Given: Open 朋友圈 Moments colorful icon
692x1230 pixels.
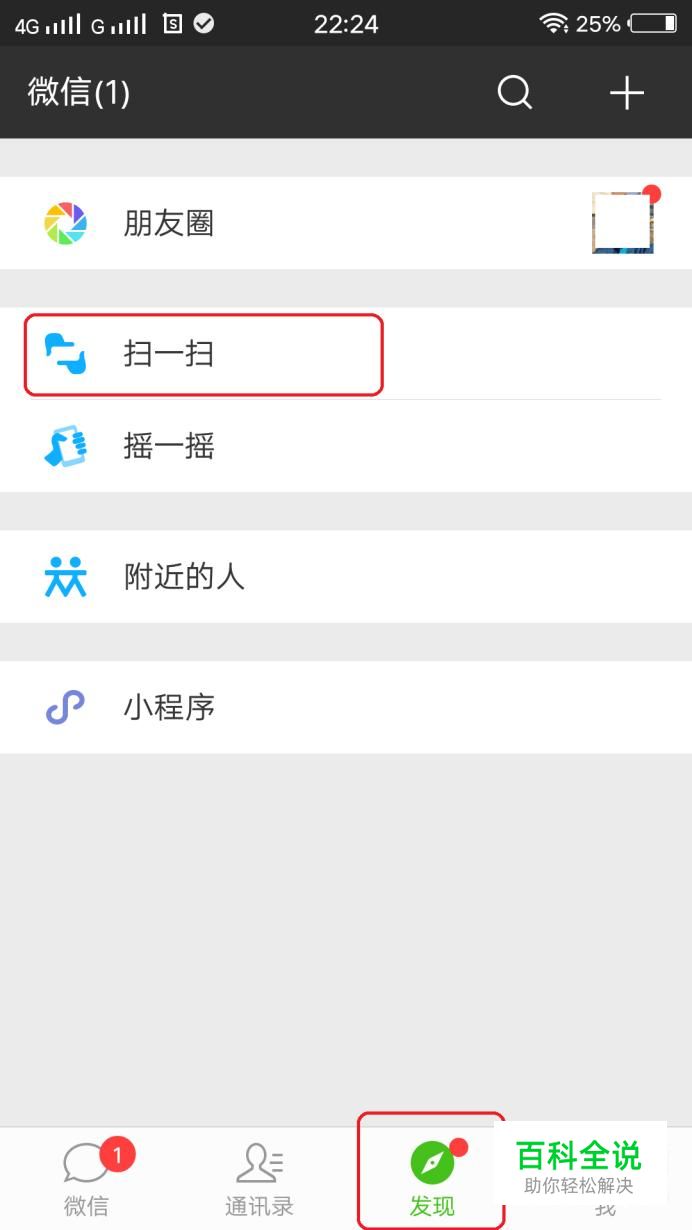Looking at the screenshot, I should 66,223.
